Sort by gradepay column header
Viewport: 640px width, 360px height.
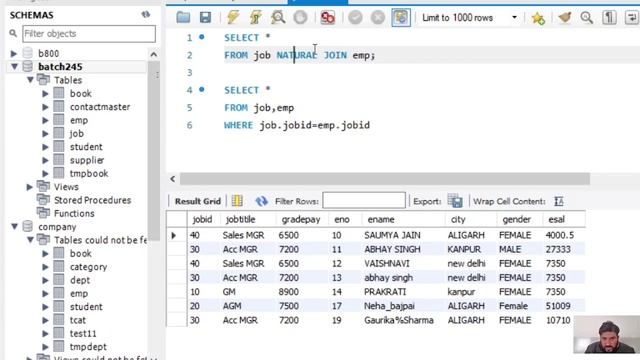[301, 219]
